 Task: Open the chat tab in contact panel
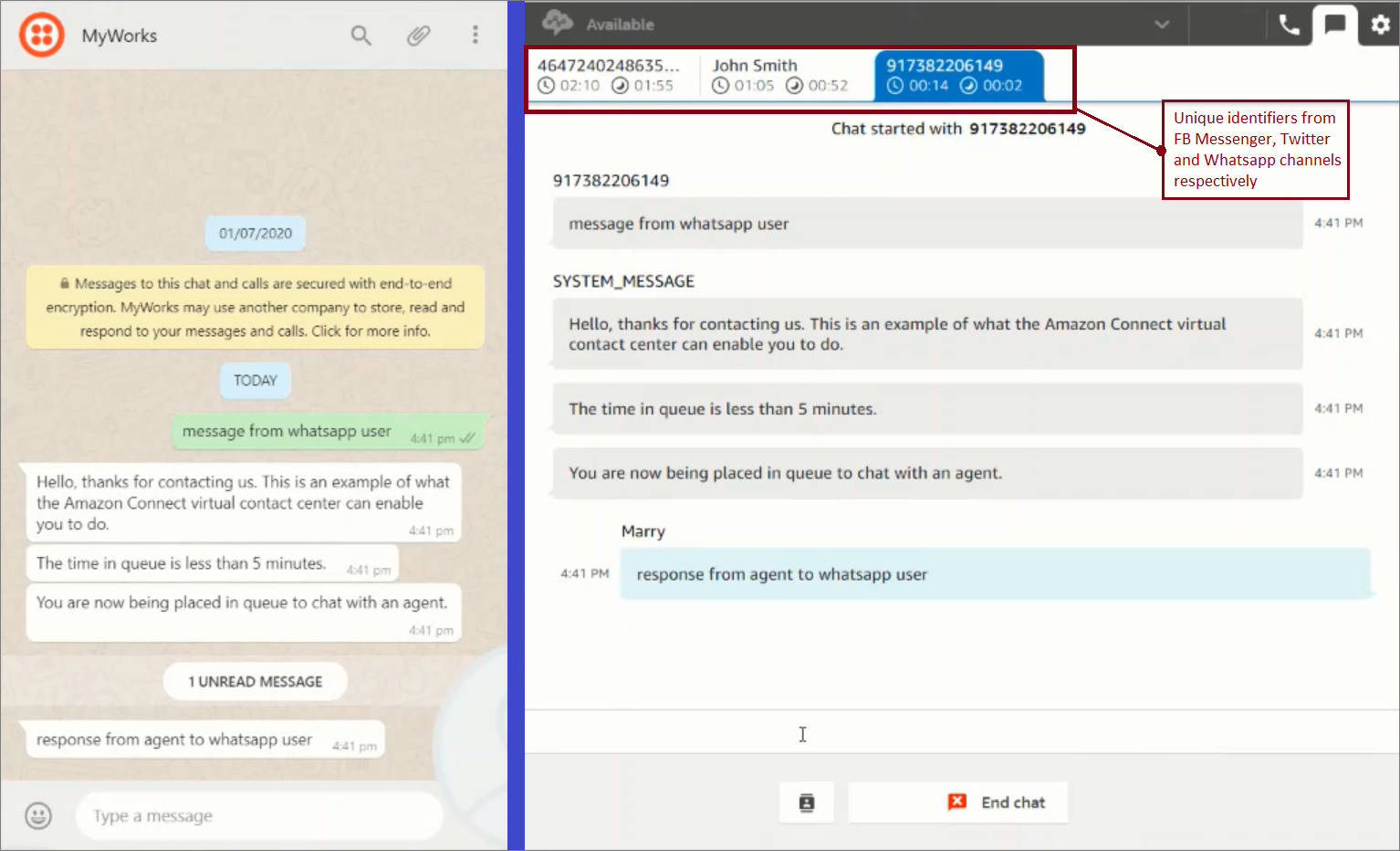pyautogui.click(x=1334, y=25)
